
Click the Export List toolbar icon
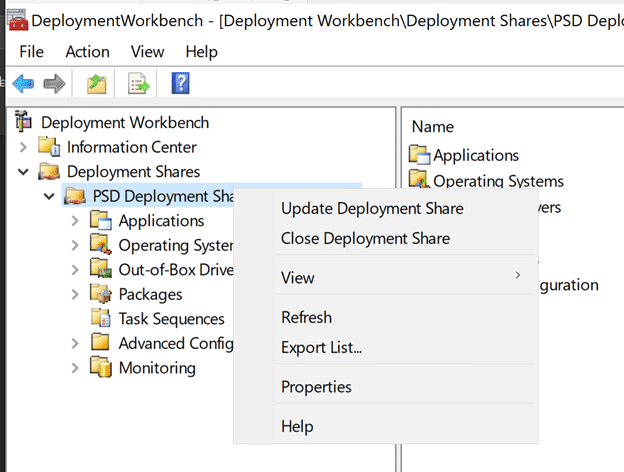pos(138,84)
